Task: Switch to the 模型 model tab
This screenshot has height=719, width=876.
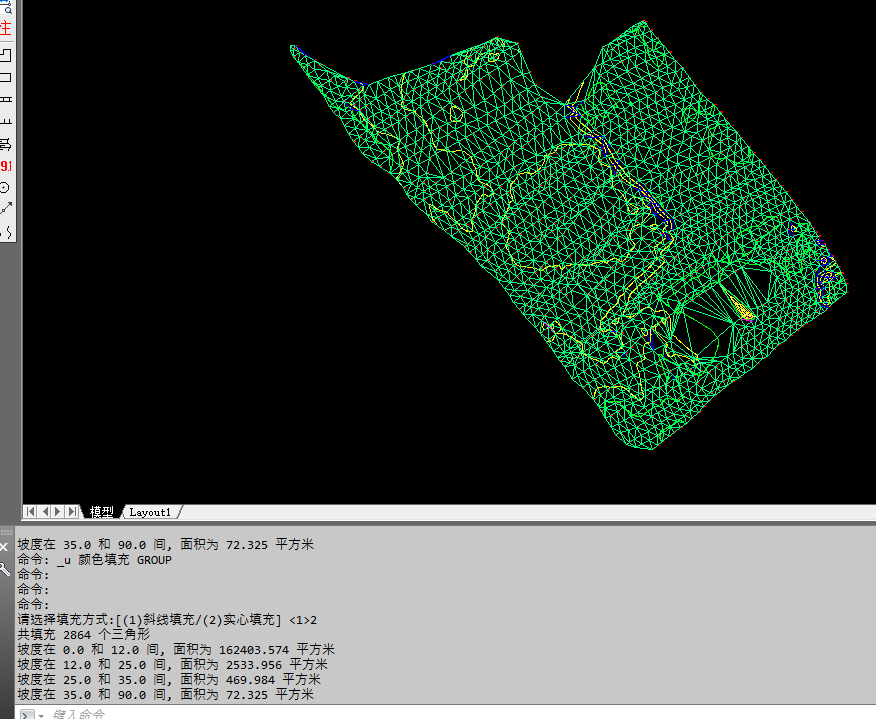Action: tap(102, 512)
